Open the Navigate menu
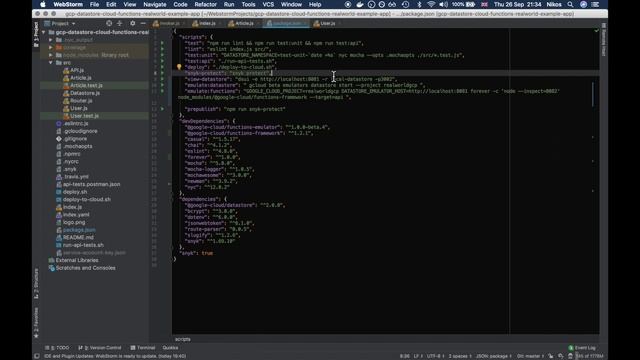Screen dimensions: 640x360 [155, 4]
